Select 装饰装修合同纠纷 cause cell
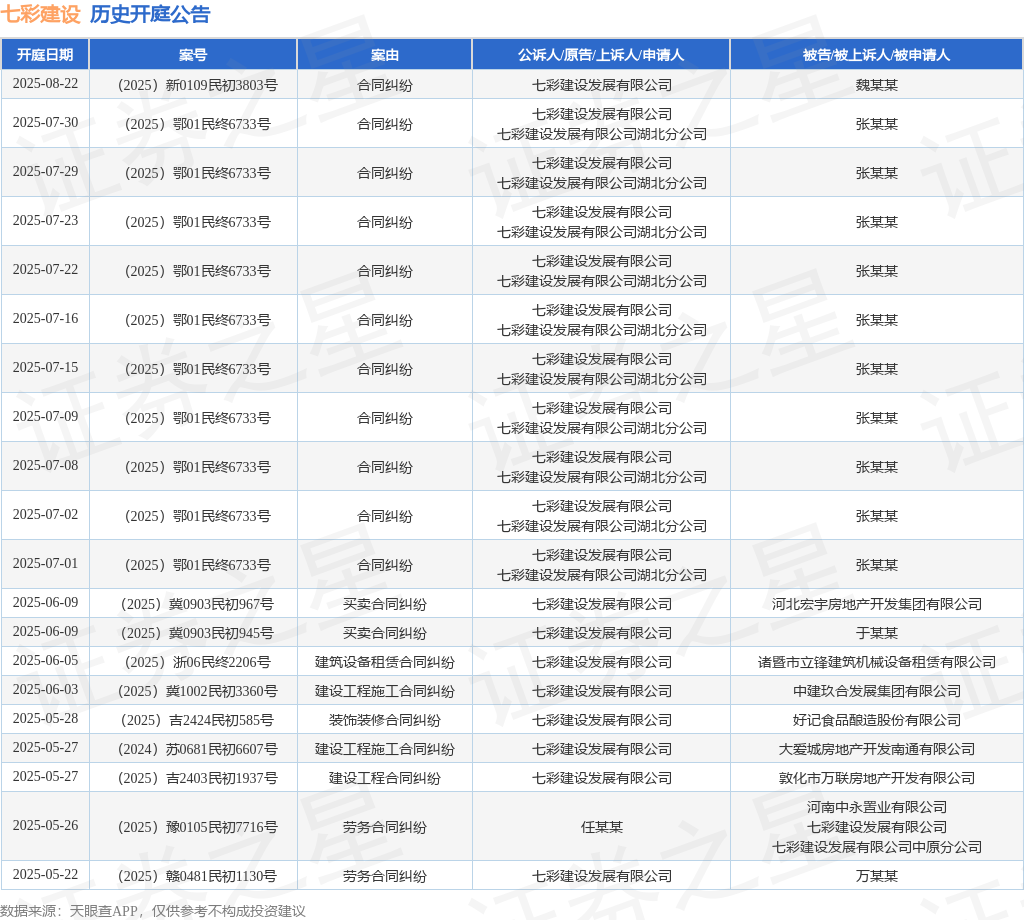 [385, 720]
